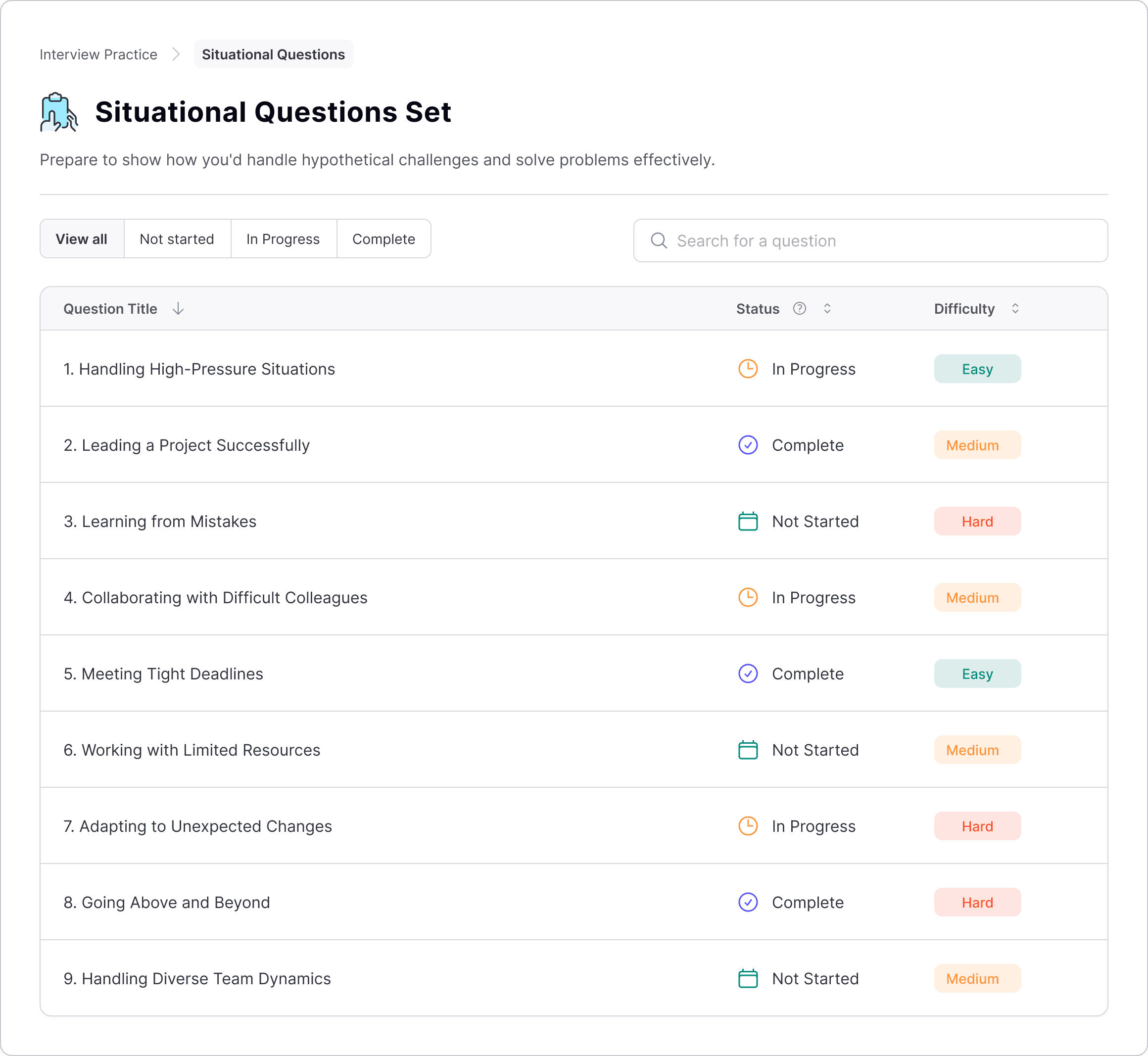Enable the In Progress filter

tap(283, 239)
